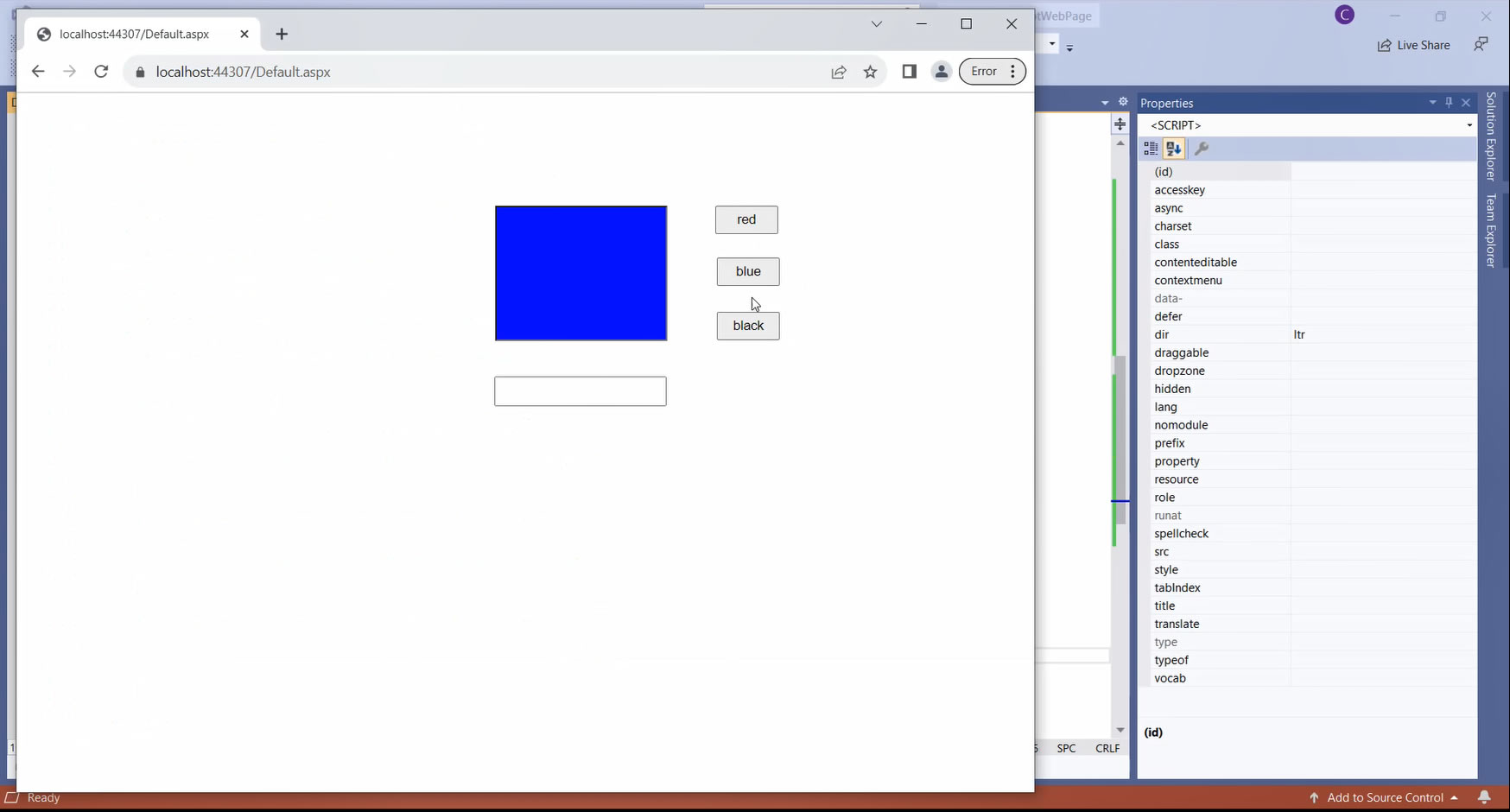This screenshot has height=812, width=1510.
Task: Toggle Alphabetical sorting in Properties
Action: 1173,149
